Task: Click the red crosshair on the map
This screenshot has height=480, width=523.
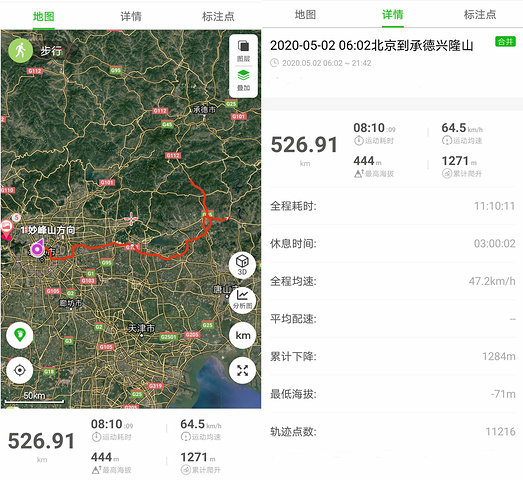Action: click(131, 218)
